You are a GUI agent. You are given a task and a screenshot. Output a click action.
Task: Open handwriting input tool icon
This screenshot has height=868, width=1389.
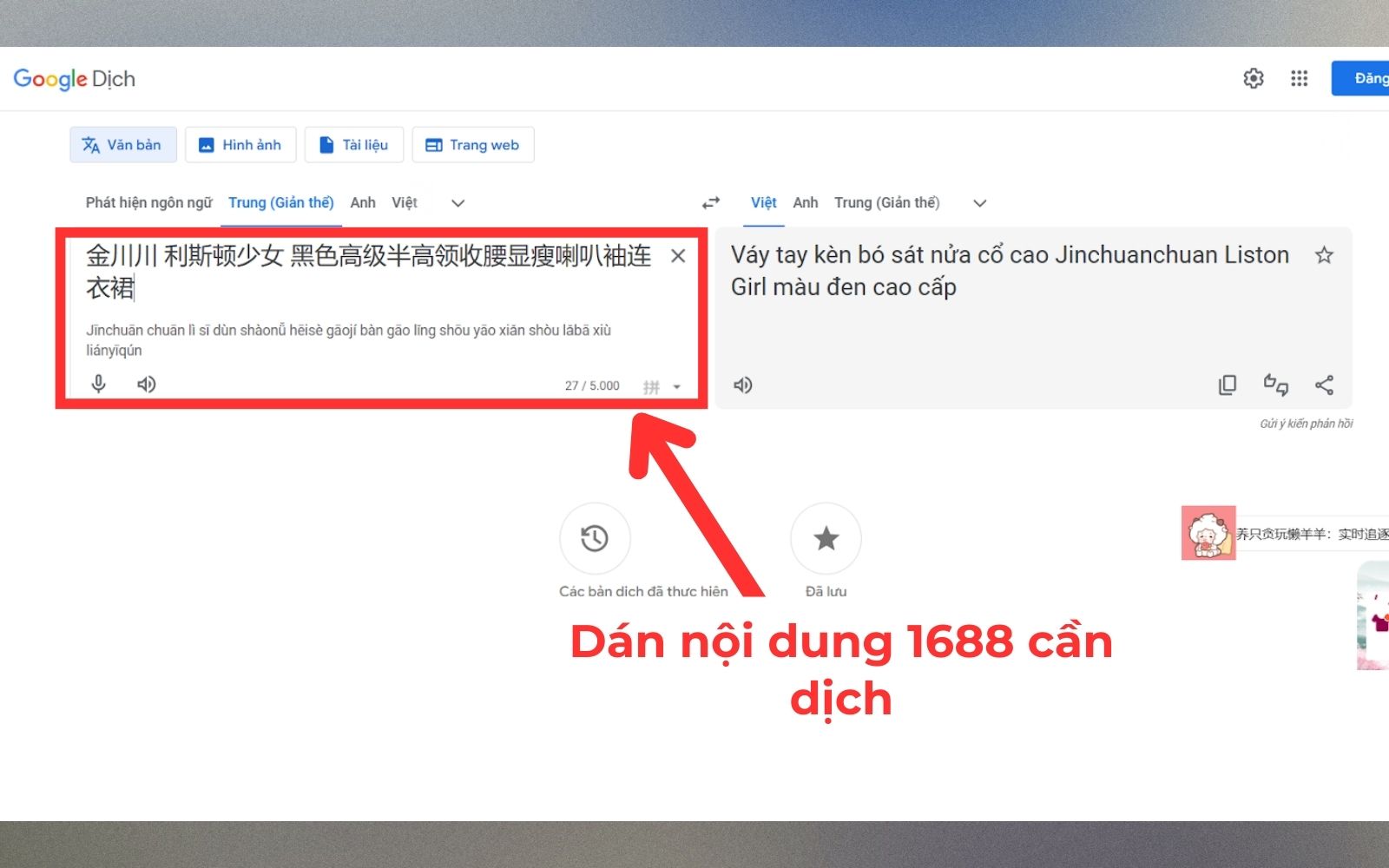tap(651, 386)
